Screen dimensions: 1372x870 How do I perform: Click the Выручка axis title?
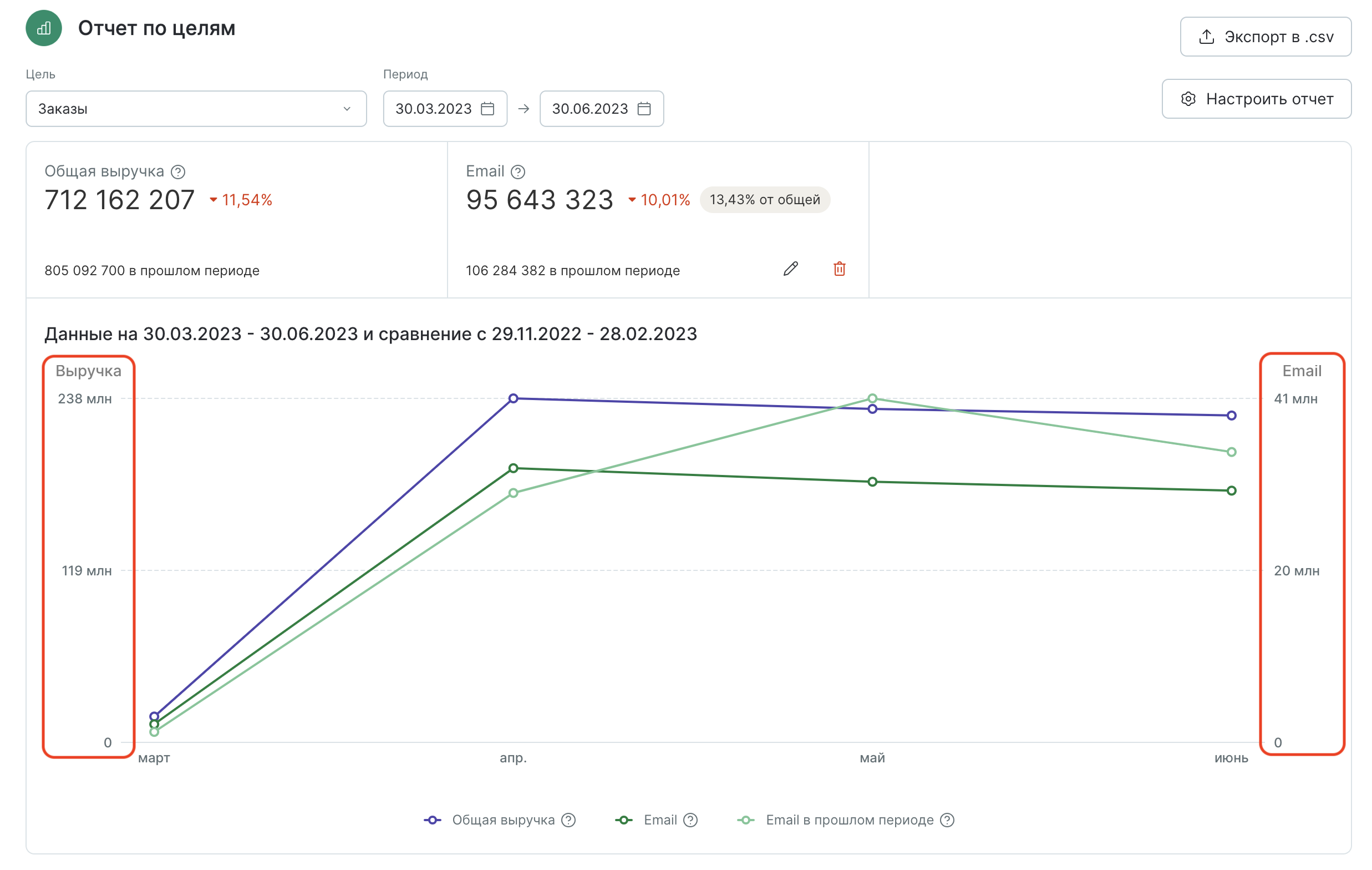(x=88, y=371)
